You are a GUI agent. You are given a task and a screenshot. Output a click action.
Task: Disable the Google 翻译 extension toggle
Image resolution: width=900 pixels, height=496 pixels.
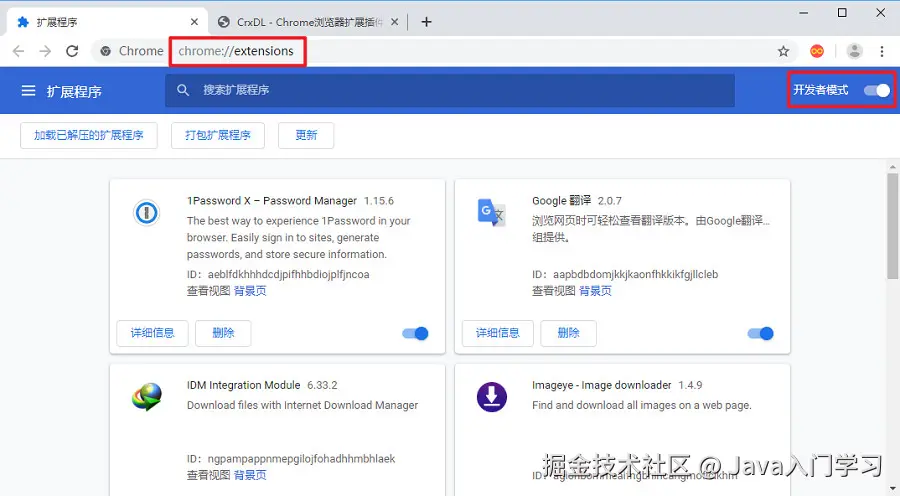[761, 334]
